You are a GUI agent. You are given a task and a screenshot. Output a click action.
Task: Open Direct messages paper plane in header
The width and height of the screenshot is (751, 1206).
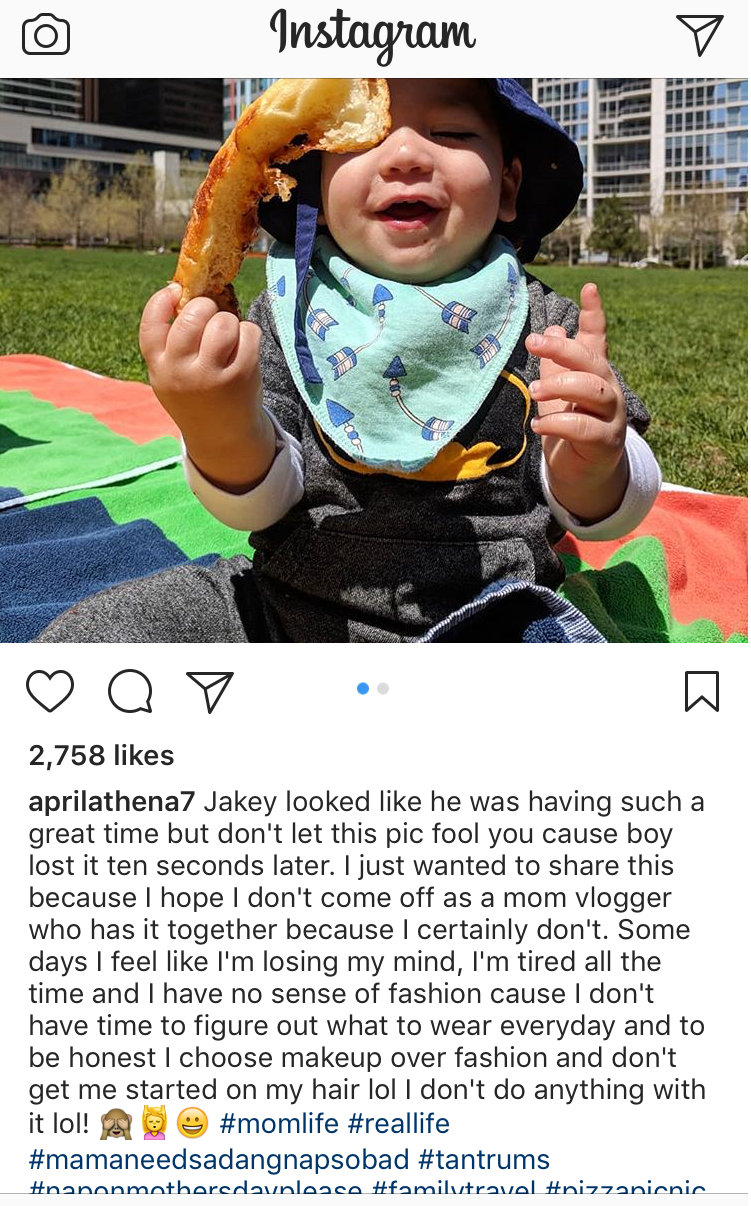(699, 35)
